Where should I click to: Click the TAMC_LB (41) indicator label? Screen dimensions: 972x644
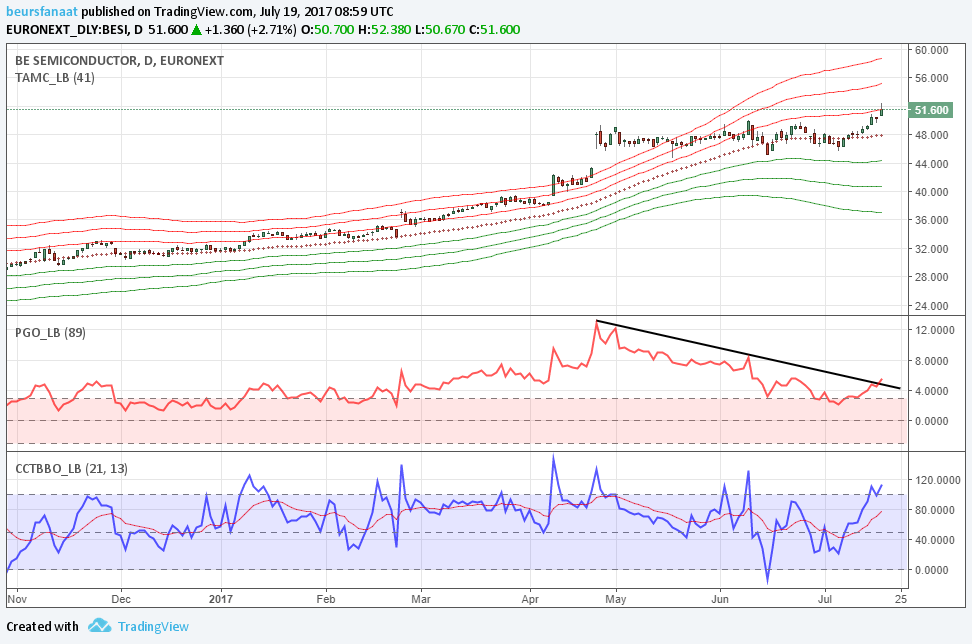point(55,77)
